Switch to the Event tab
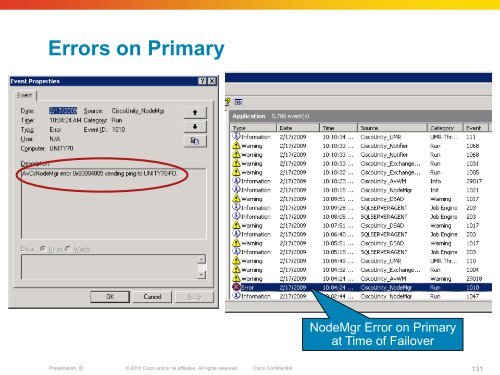 (x=25, y=95)
